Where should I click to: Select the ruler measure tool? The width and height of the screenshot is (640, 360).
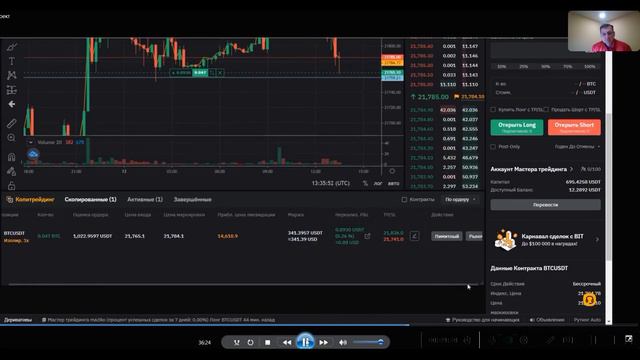pos(11,123)
